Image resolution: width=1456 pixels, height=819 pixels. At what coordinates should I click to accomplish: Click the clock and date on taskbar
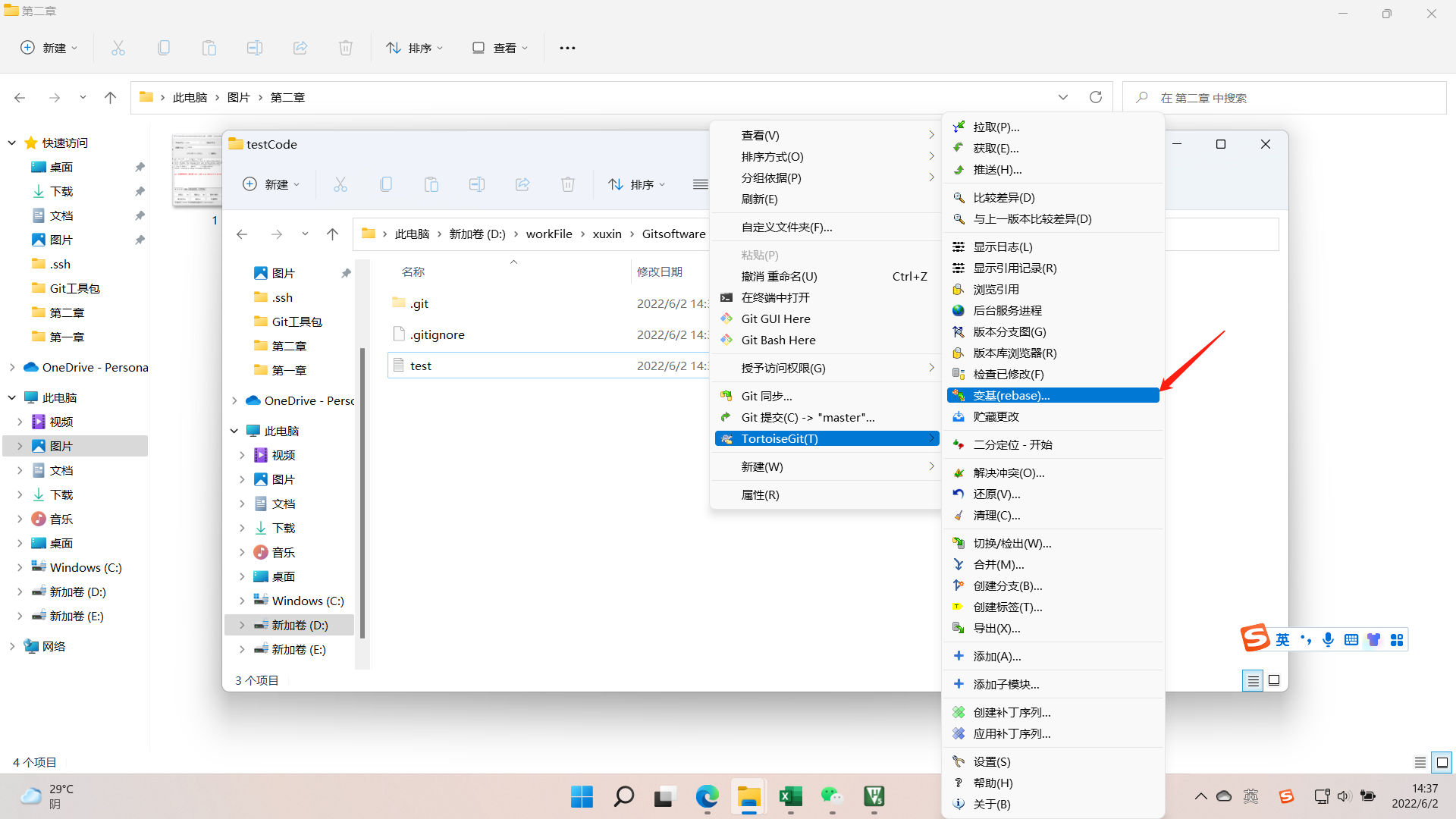click(1415, 796)
